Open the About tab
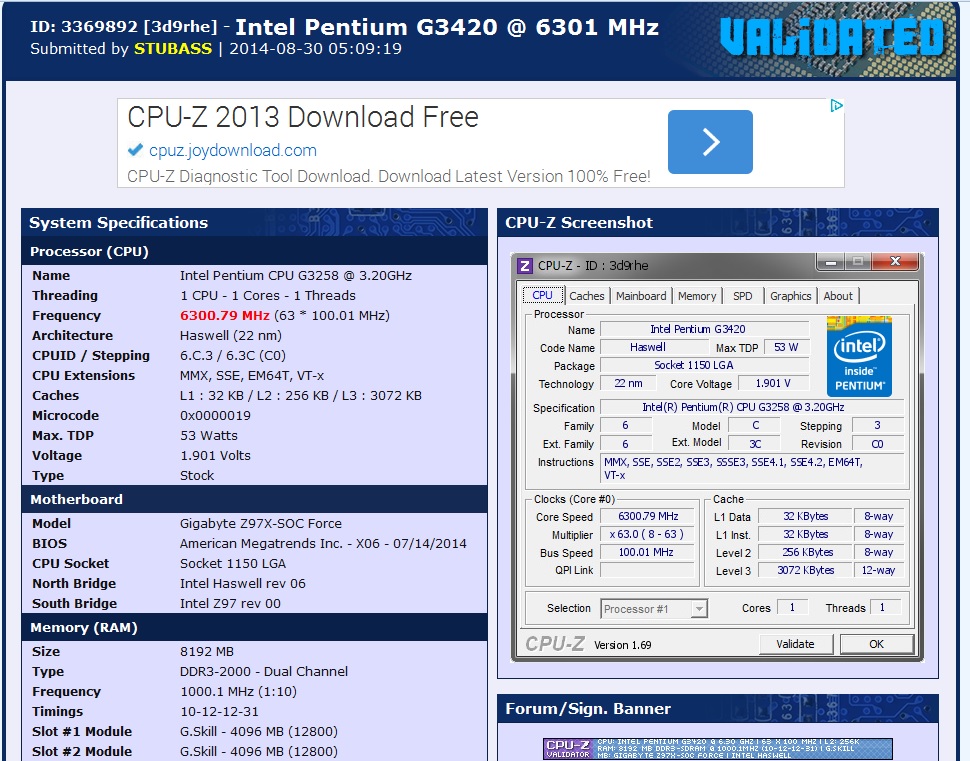 (x=838, y=296)
